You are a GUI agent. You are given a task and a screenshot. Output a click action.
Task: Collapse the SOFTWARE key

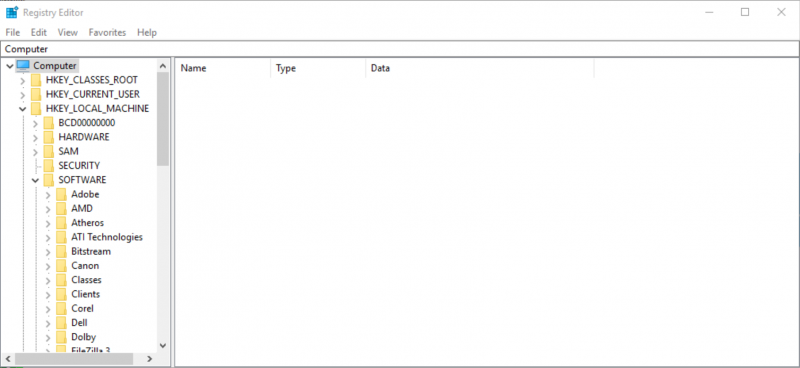35,180
